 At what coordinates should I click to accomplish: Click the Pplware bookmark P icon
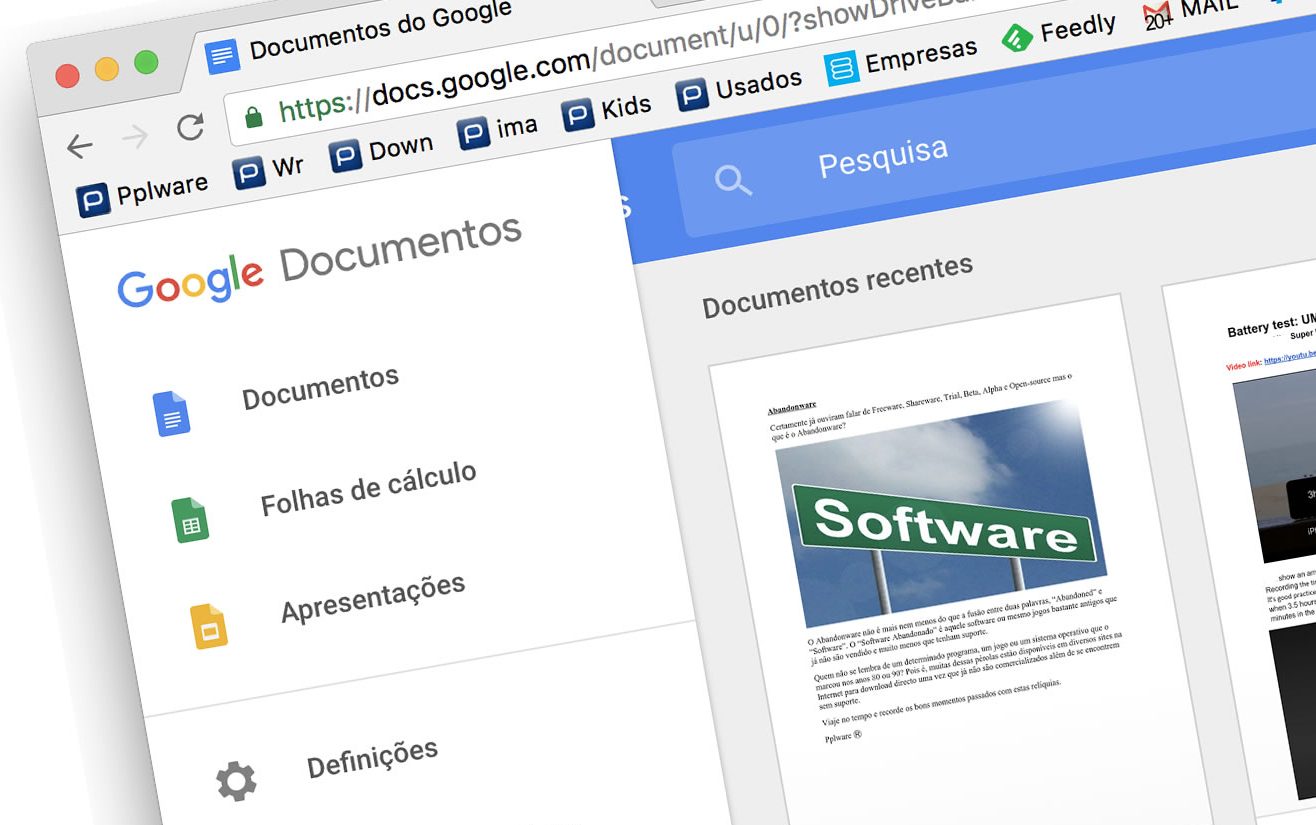click(93, 200)
